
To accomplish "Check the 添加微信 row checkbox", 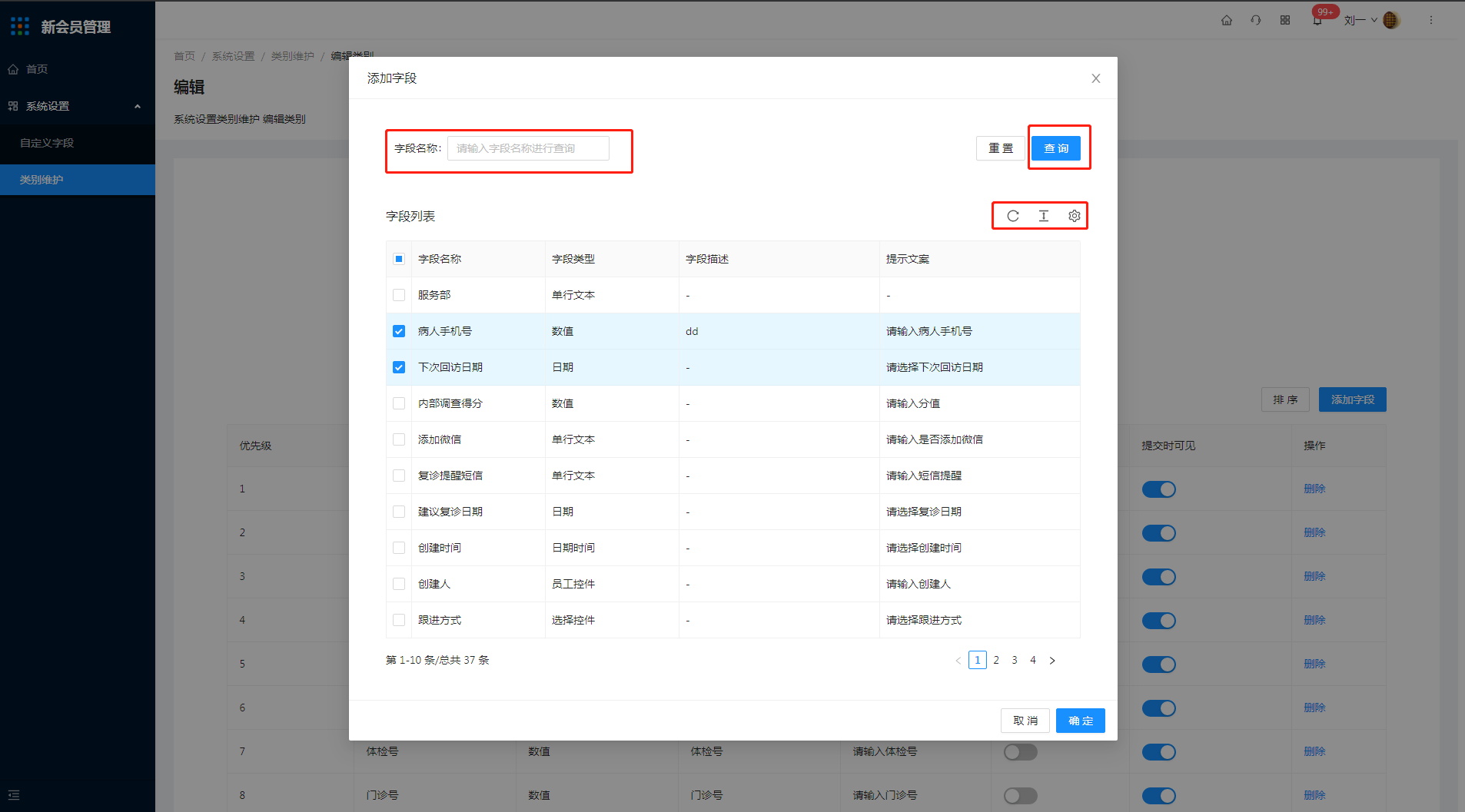I will (399, 439).
